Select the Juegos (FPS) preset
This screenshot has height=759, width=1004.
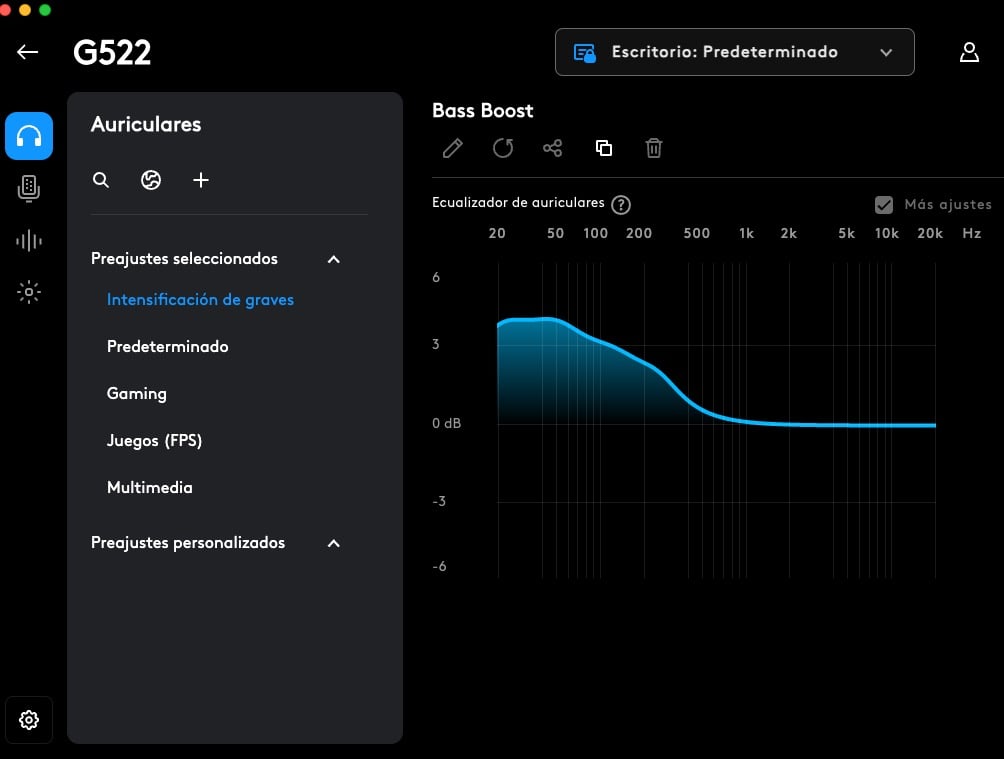pyautogui.click(x=154, y=441)
